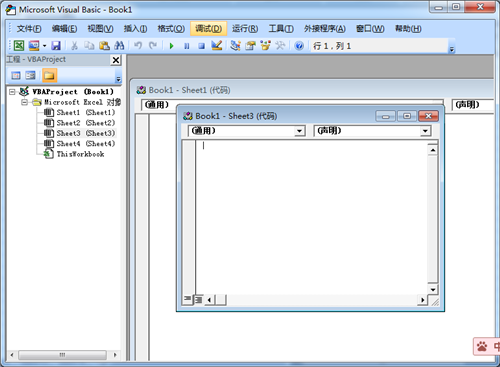This screenshot has height=367, width=500.
Task: Select Sheet2 (Sheet2) in project tree
Action: (x=86, y=123)
